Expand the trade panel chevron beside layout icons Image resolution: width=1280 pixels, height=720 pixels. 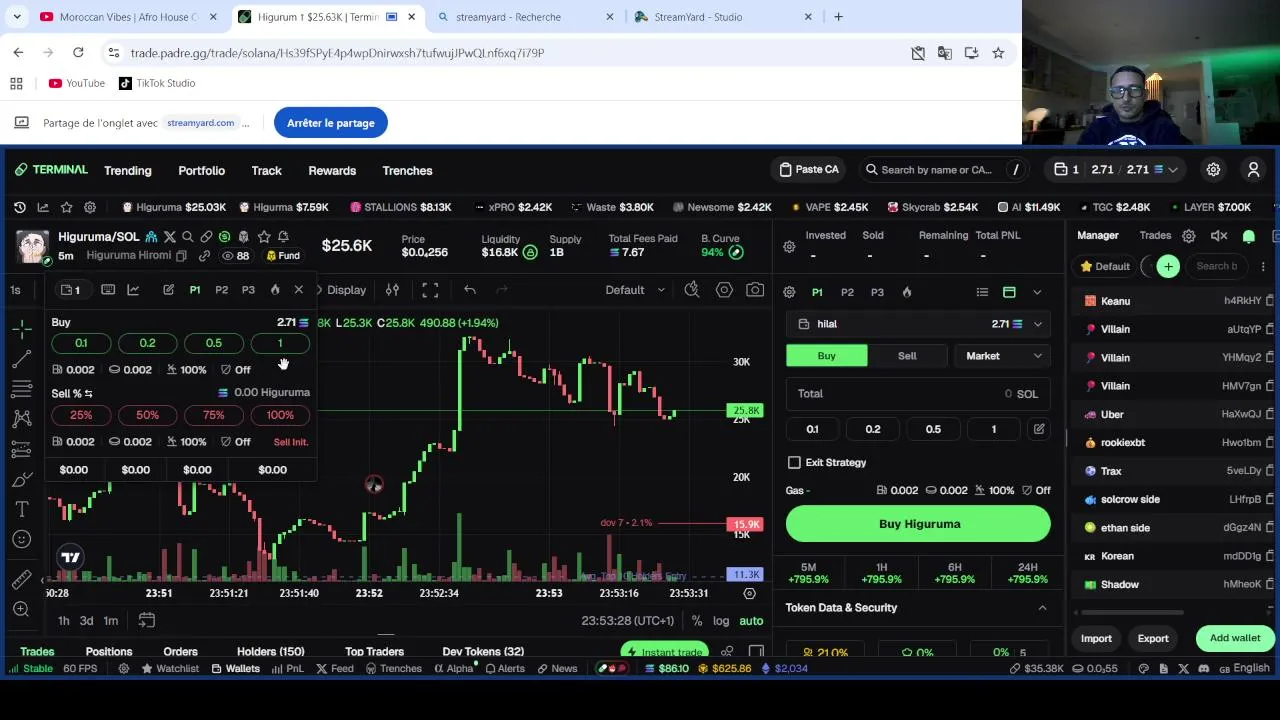coord(1037,292)
